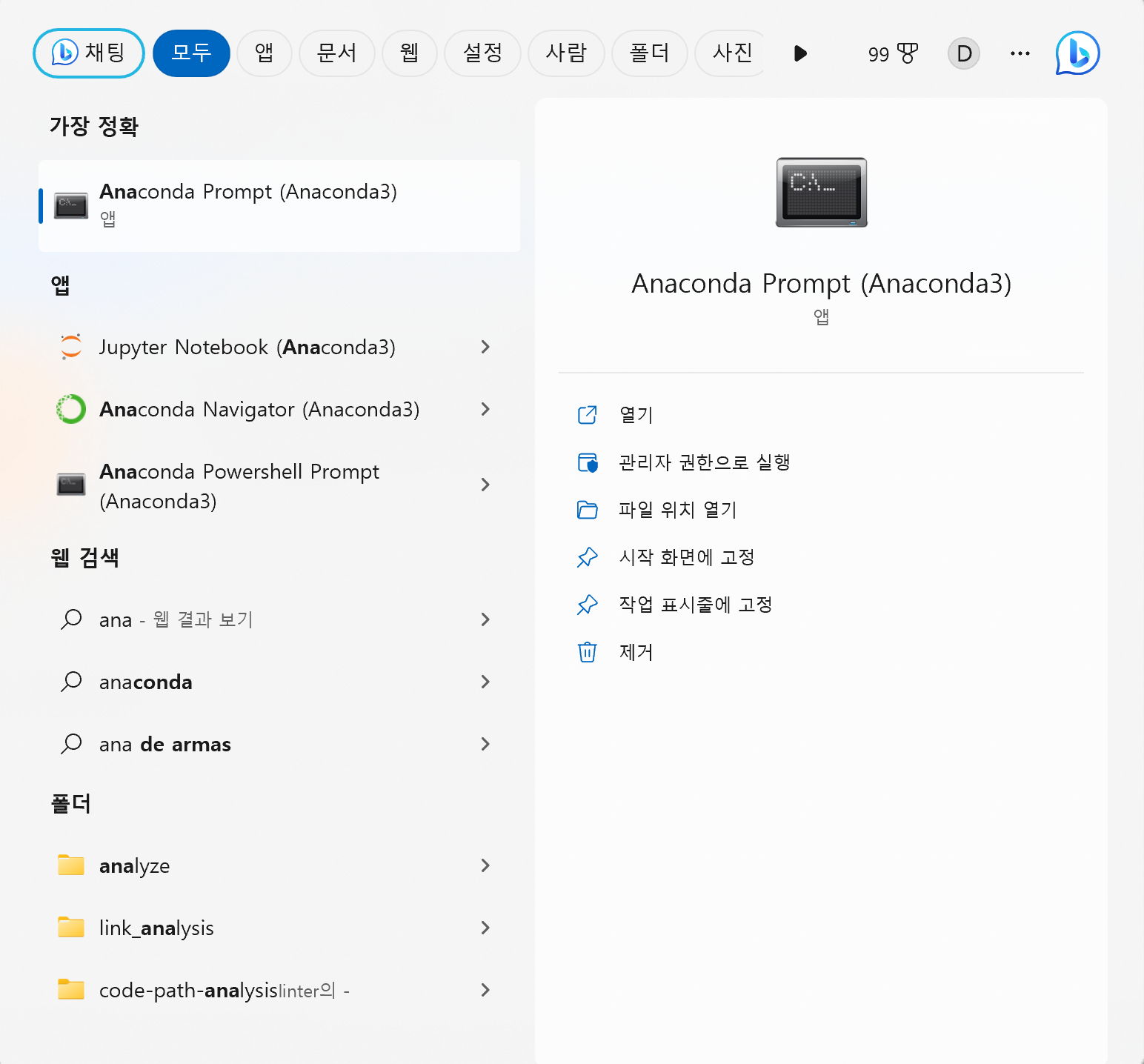Click the large Anaconda Prompt preview icon
The width and height of the screenshot is (1144, 1064).
point(821,193)
